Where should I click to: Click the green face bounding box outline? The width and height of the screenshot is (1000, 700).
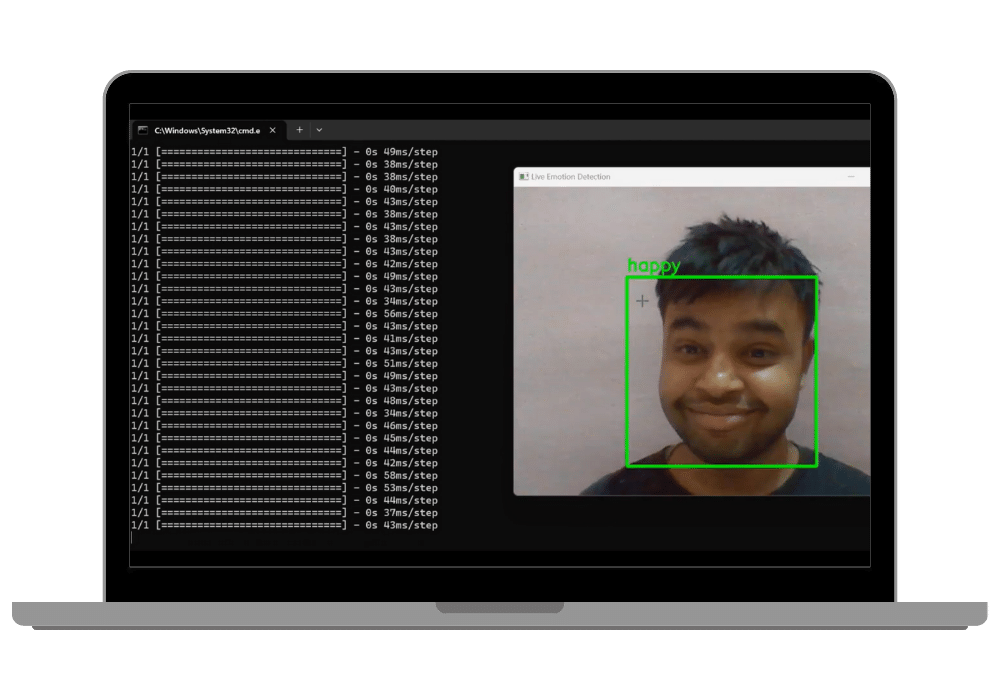(722, 276)
